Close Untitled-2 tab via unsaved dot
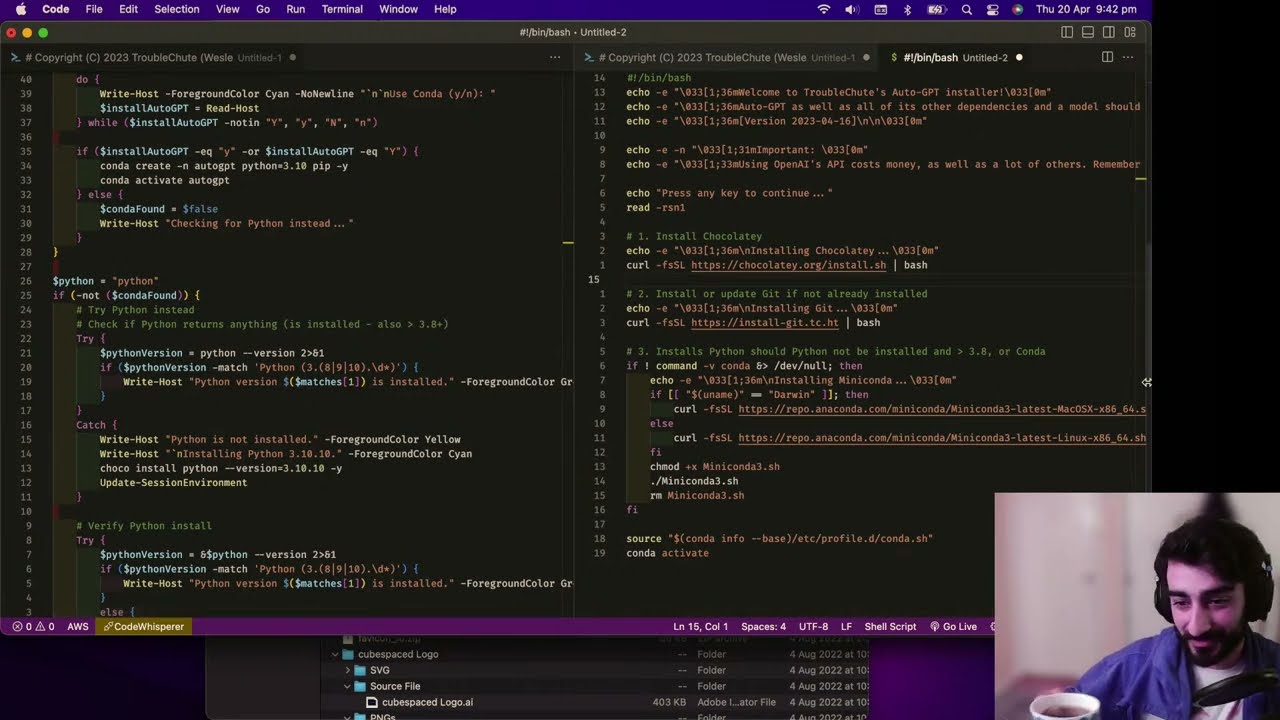The width and height of the screenshot is (1280, 720). [1018, 58]
